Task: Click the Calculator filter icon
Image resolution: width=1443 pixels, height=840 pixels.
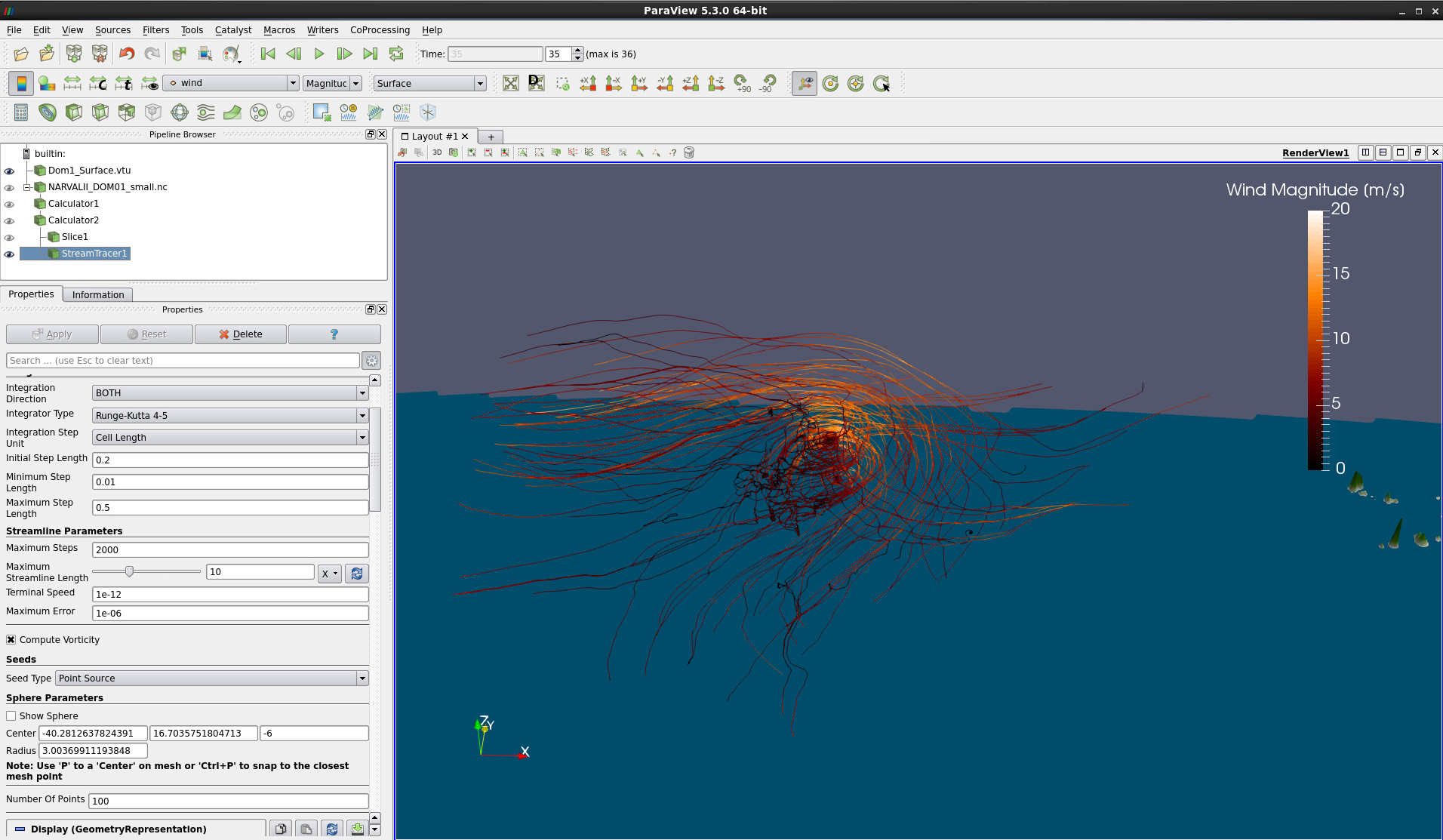Action: 21,112
